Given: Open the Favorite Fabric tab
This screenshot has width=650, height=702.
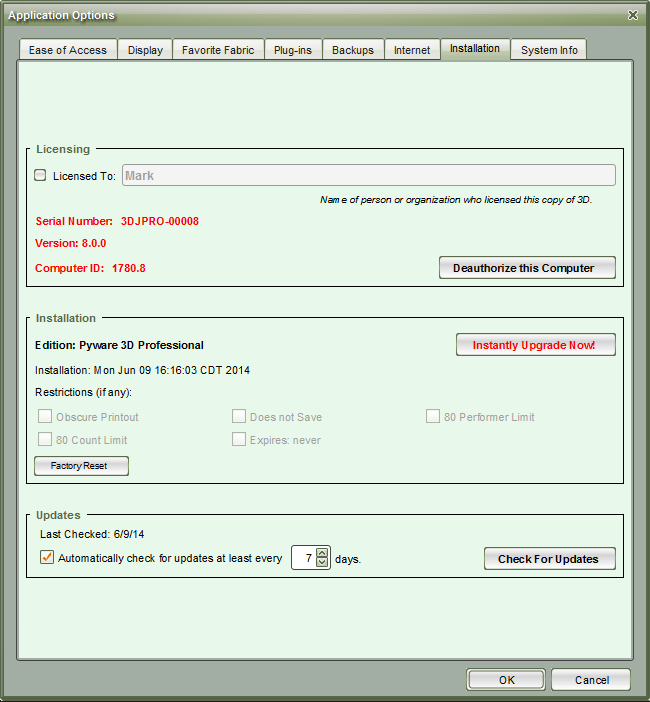Looking at the screenshot, I should coord(218,50).
